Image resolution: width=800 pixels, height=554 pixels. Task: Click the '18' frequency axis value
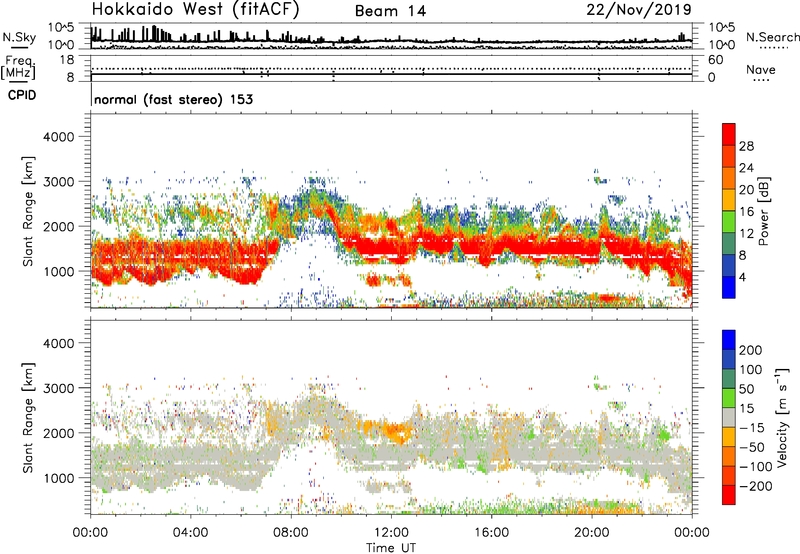pyautogui.click(x=67, y=59)
